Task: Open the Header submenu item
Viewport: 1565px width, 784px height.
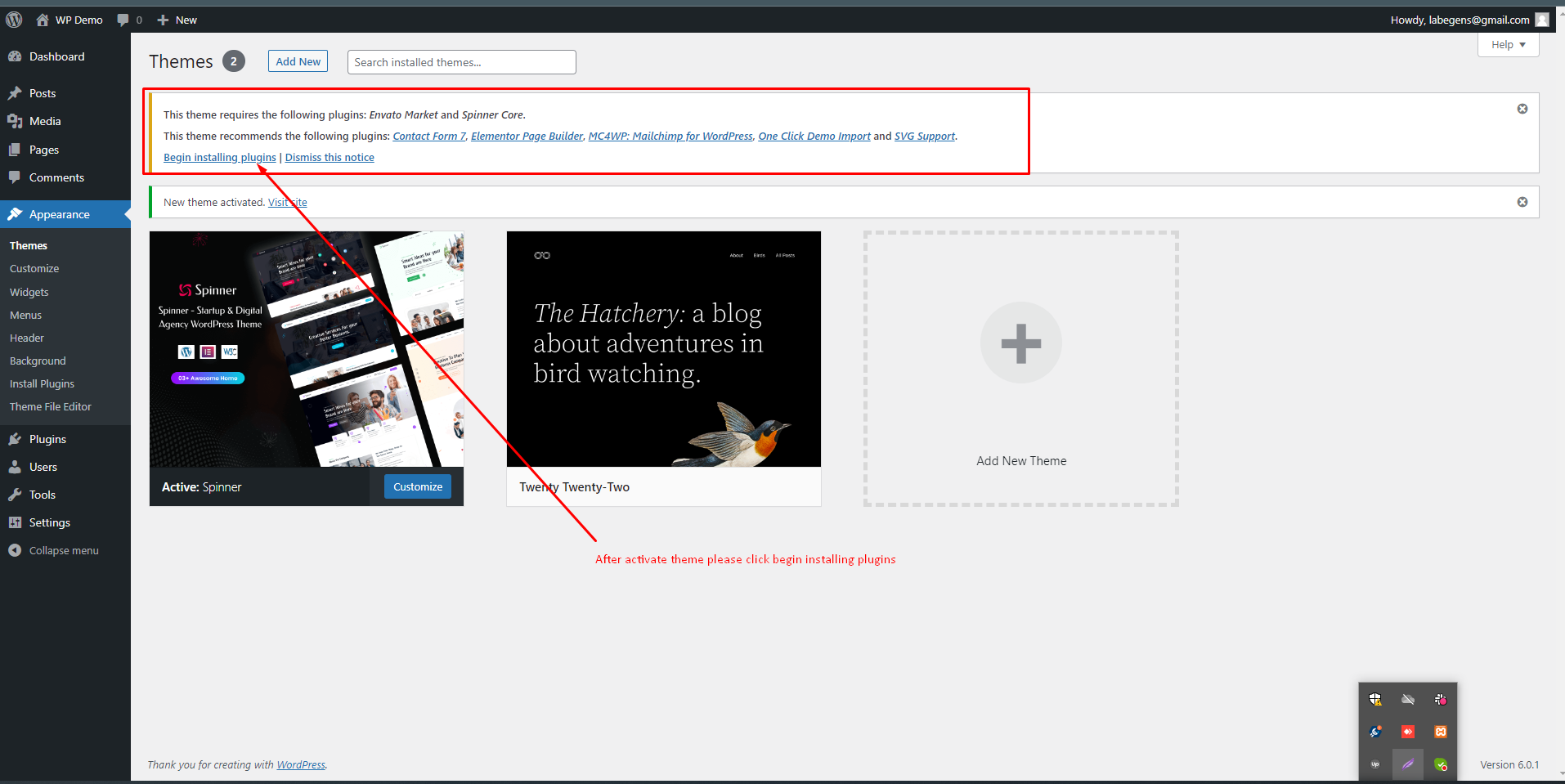Action: 27,338
